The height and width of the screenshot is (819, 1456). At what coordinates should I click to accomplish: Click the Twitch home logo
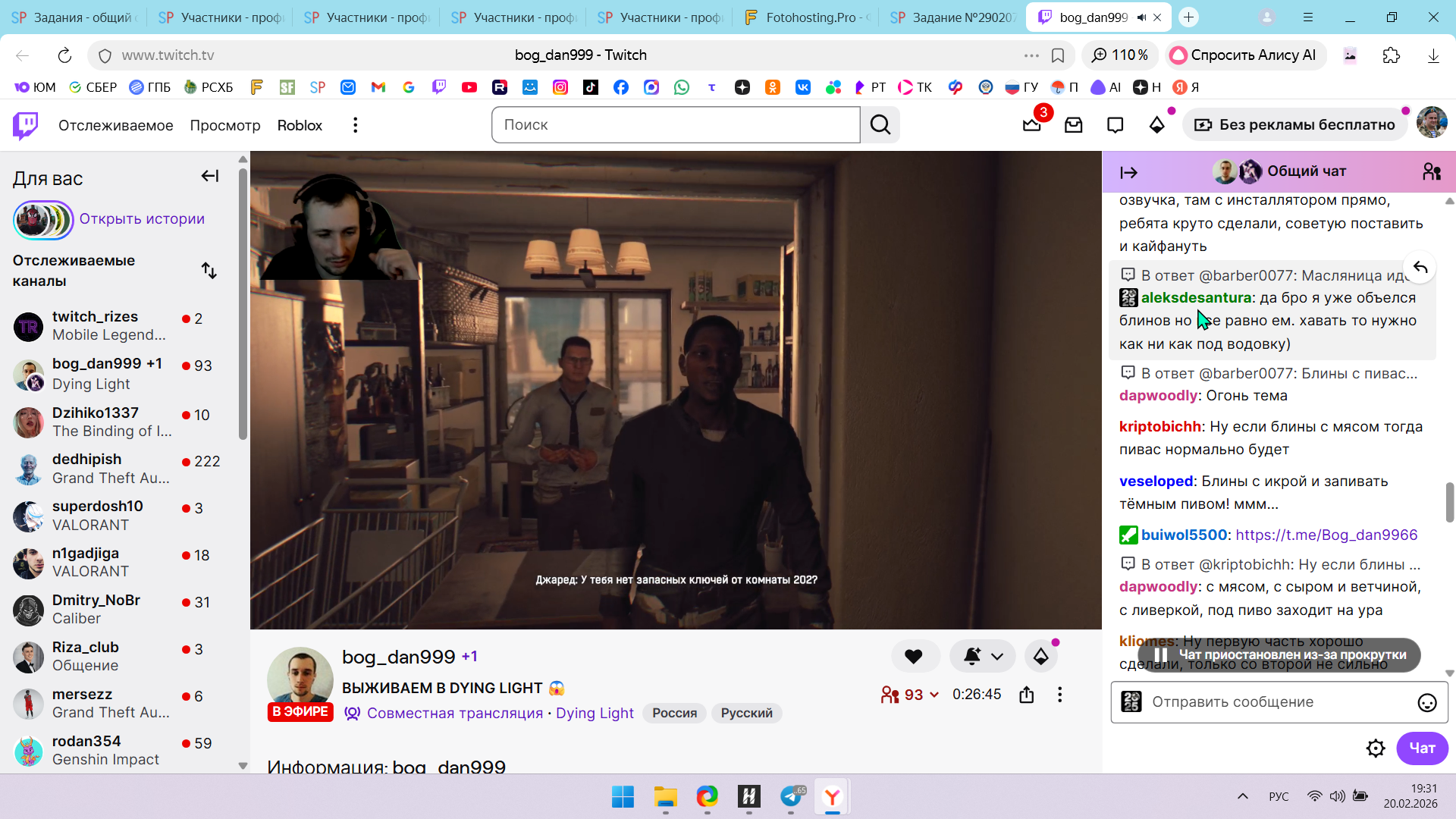click(x=26, y=125)
